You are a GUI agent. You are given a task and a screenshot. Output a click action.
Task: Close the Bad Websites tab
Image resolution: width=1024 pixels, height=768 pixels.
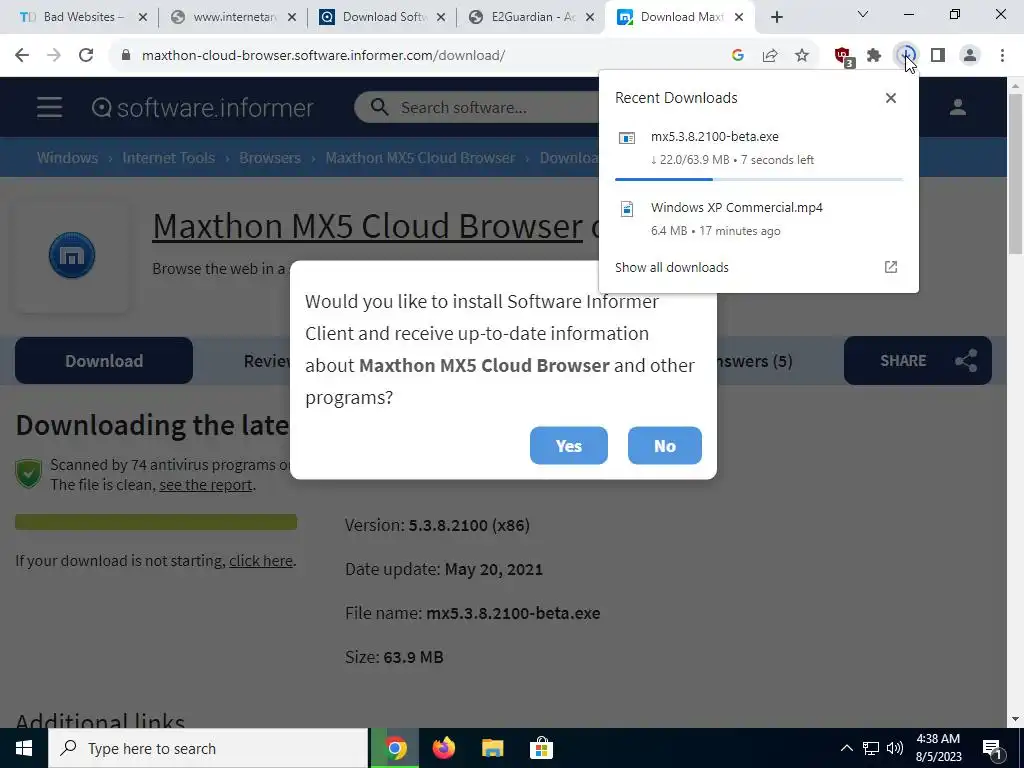(143, 17)
